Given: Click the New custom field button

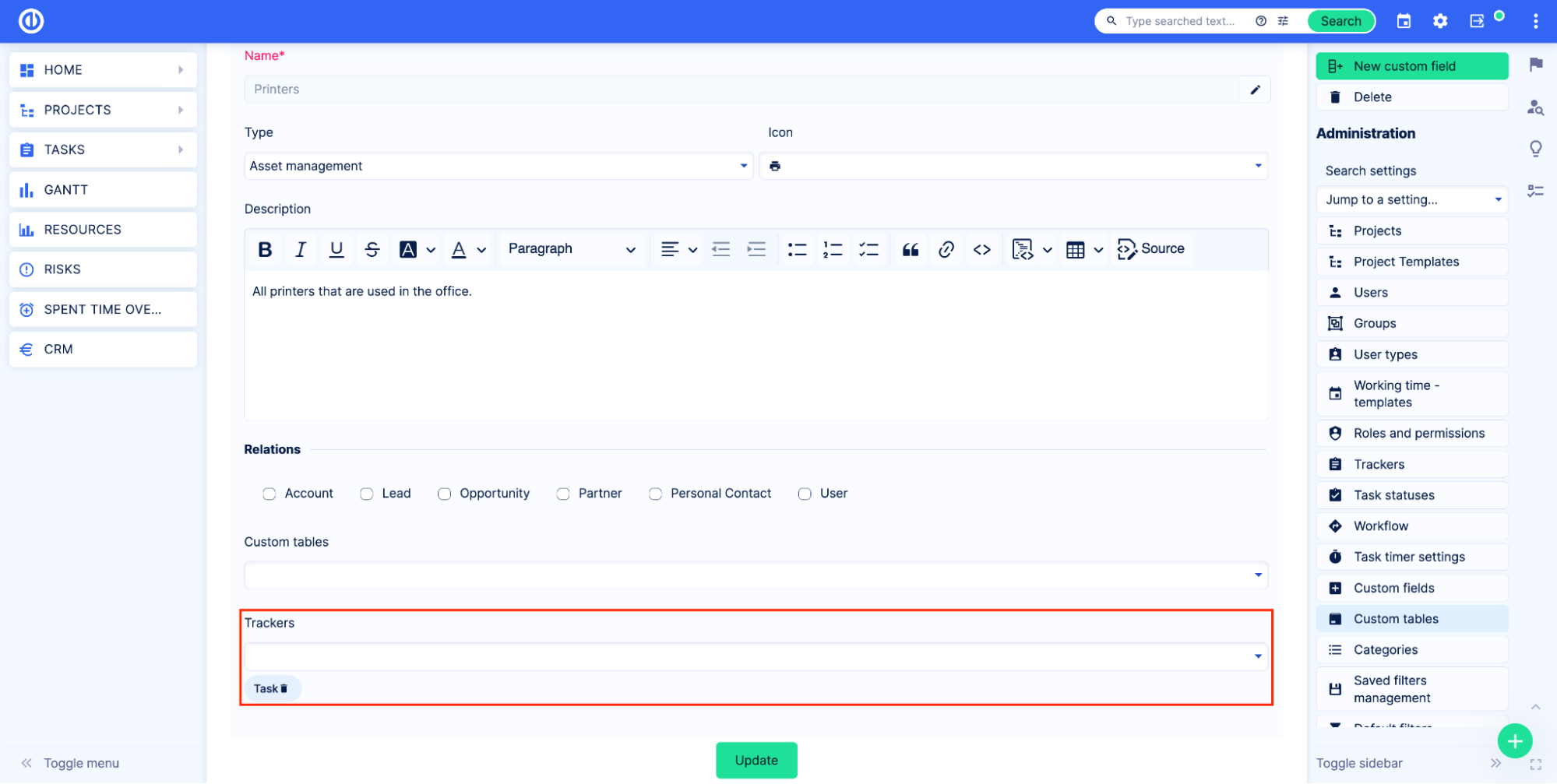Looking at the screenshot, I should click(x=1411, y=66).
